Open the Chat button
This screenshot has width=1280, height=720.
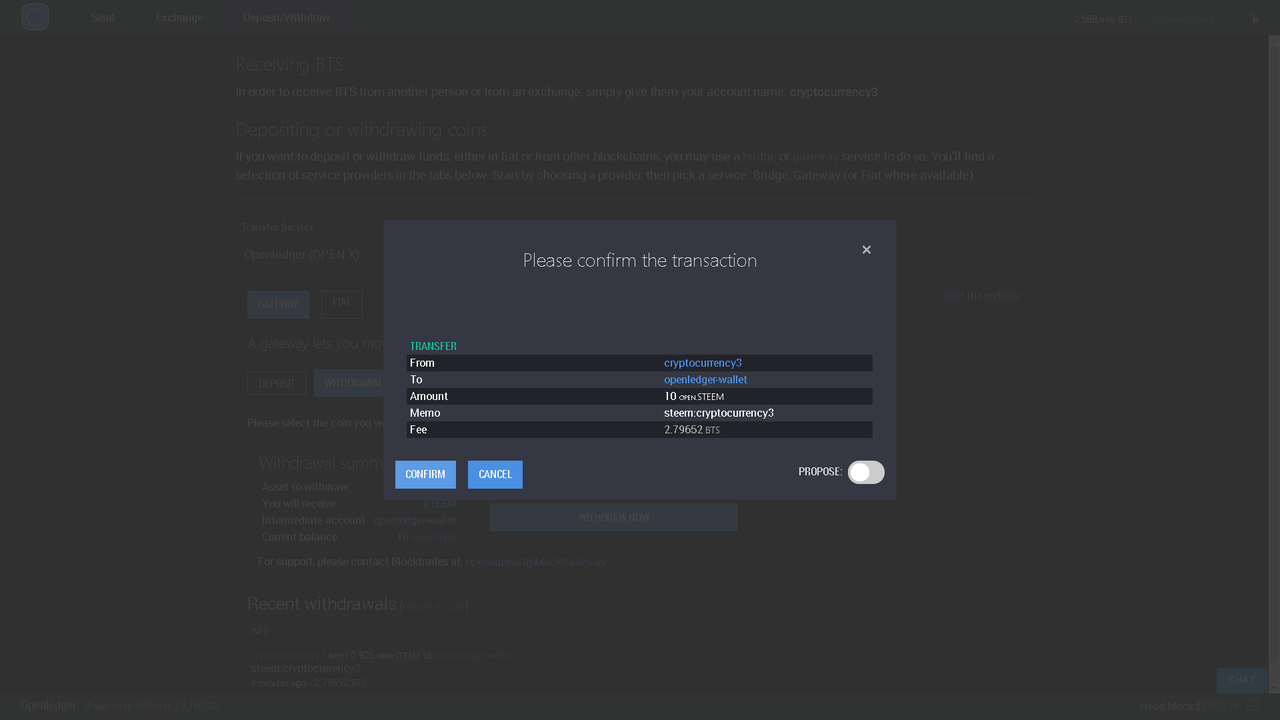click(1242, 680)
